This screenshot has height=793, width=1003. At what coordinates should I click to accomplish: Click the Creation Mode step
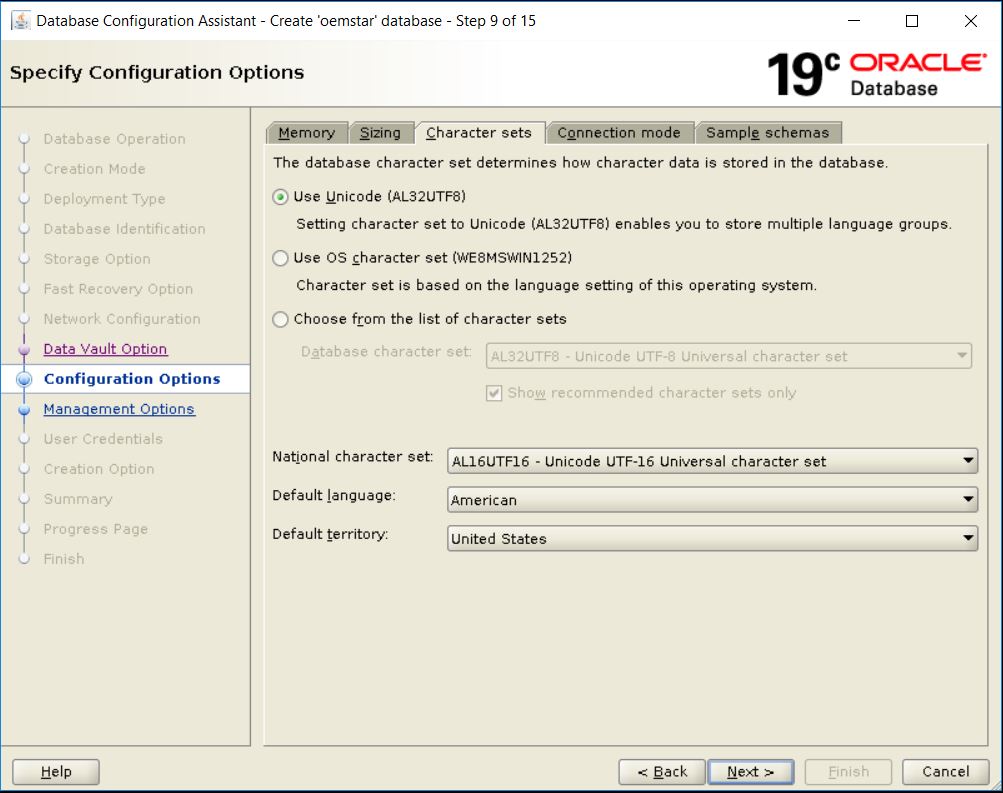click(x=95, y=169)
